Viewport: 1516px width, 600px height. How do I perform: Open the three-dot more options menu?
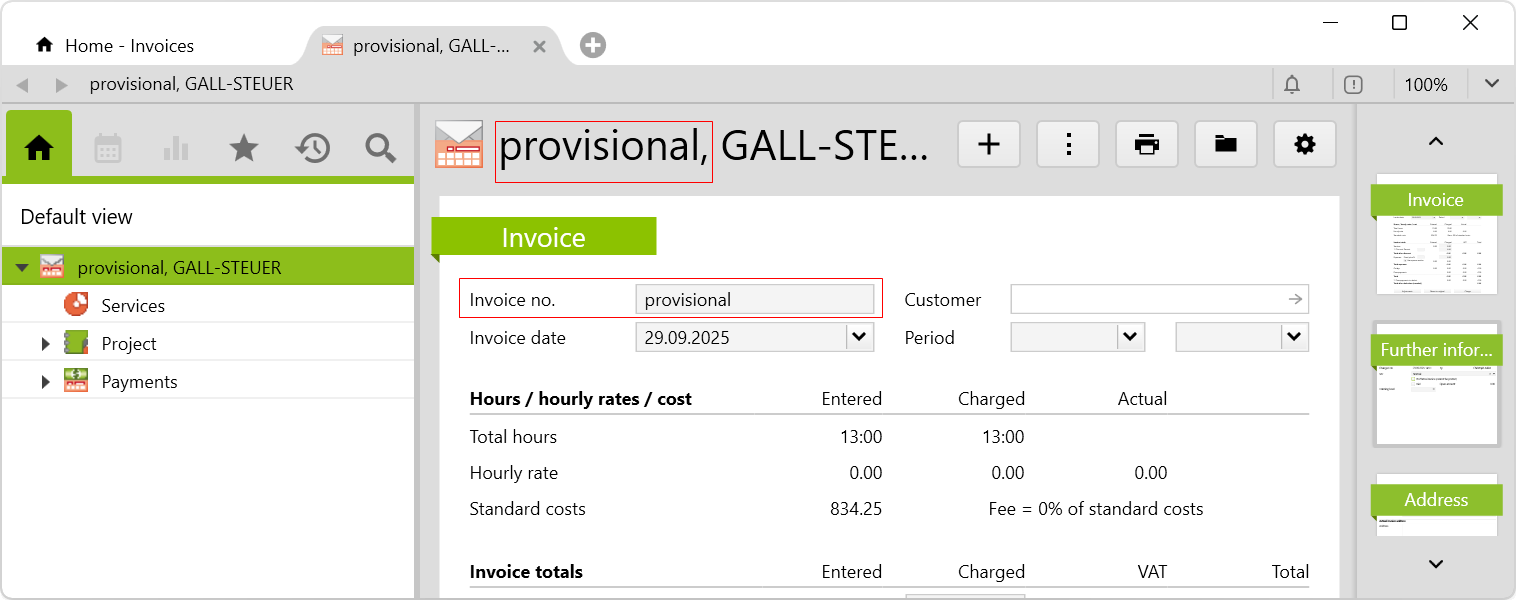click(1067, 145)
